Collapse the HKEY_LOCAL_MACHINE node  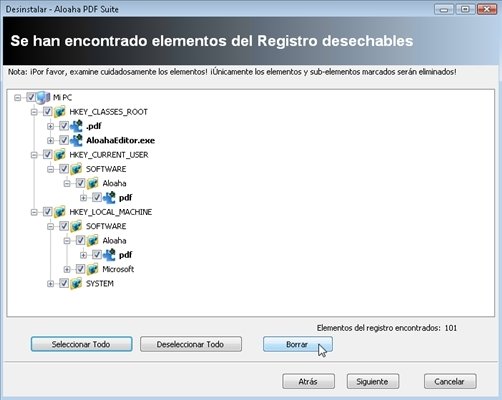(x=34, y=212)
